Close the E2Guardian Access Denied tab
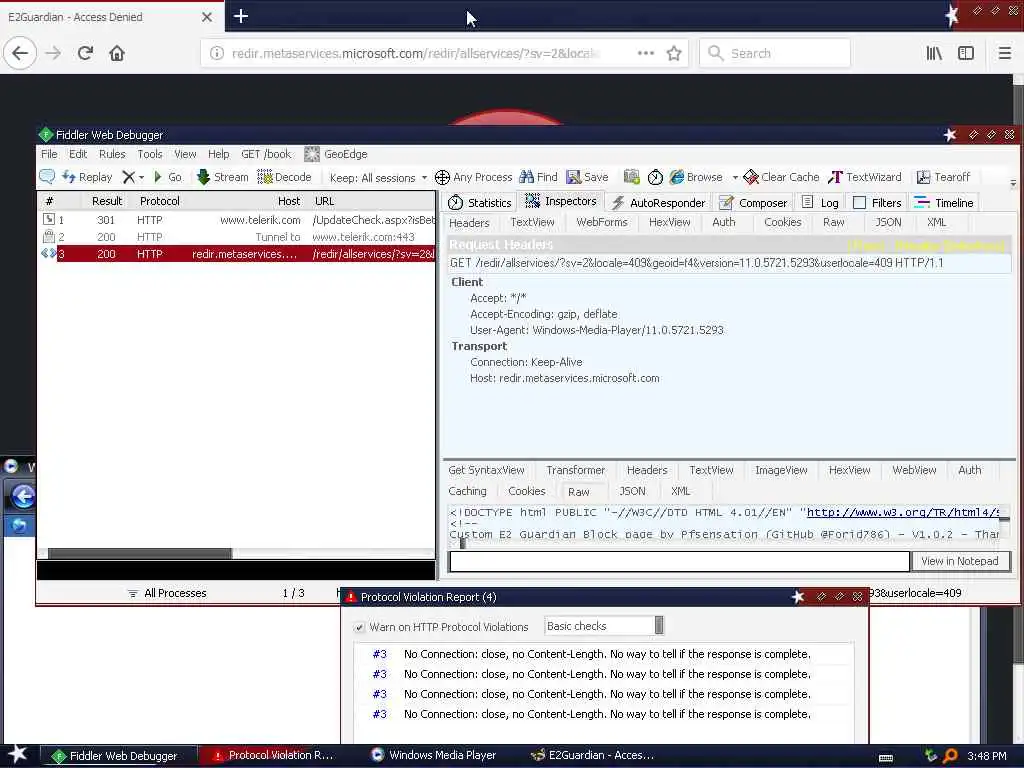1024x768 pixels. point(206,17)
